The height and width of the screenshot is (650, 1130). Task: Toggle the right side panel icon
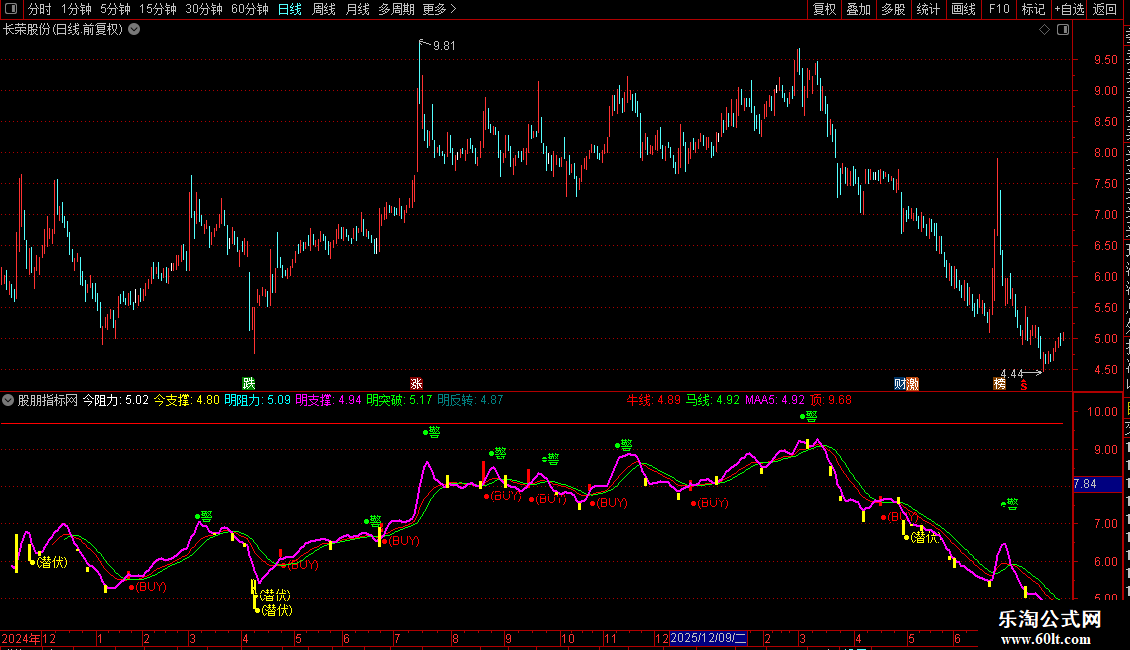click(1063, 30)
